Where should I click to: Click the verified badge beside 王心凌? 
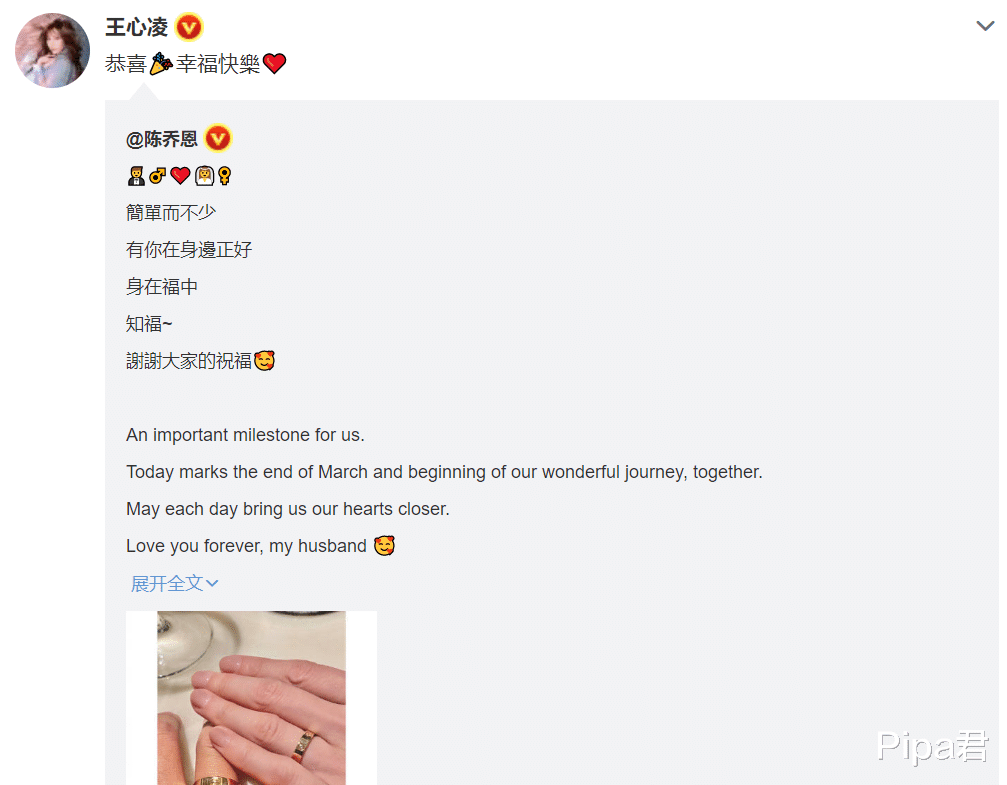189,28
